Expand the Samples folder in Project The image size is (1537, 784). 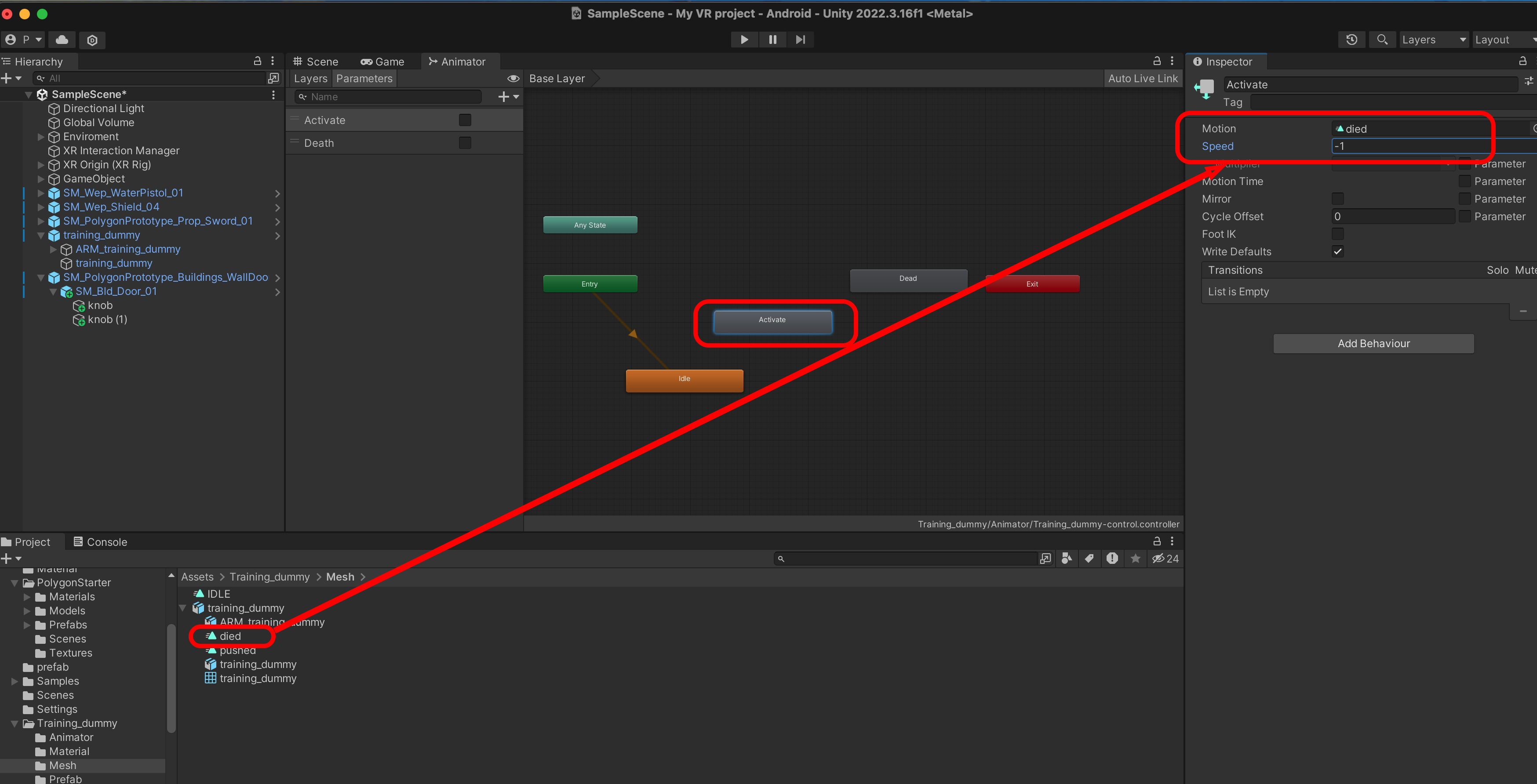click(x=15, y=681)
